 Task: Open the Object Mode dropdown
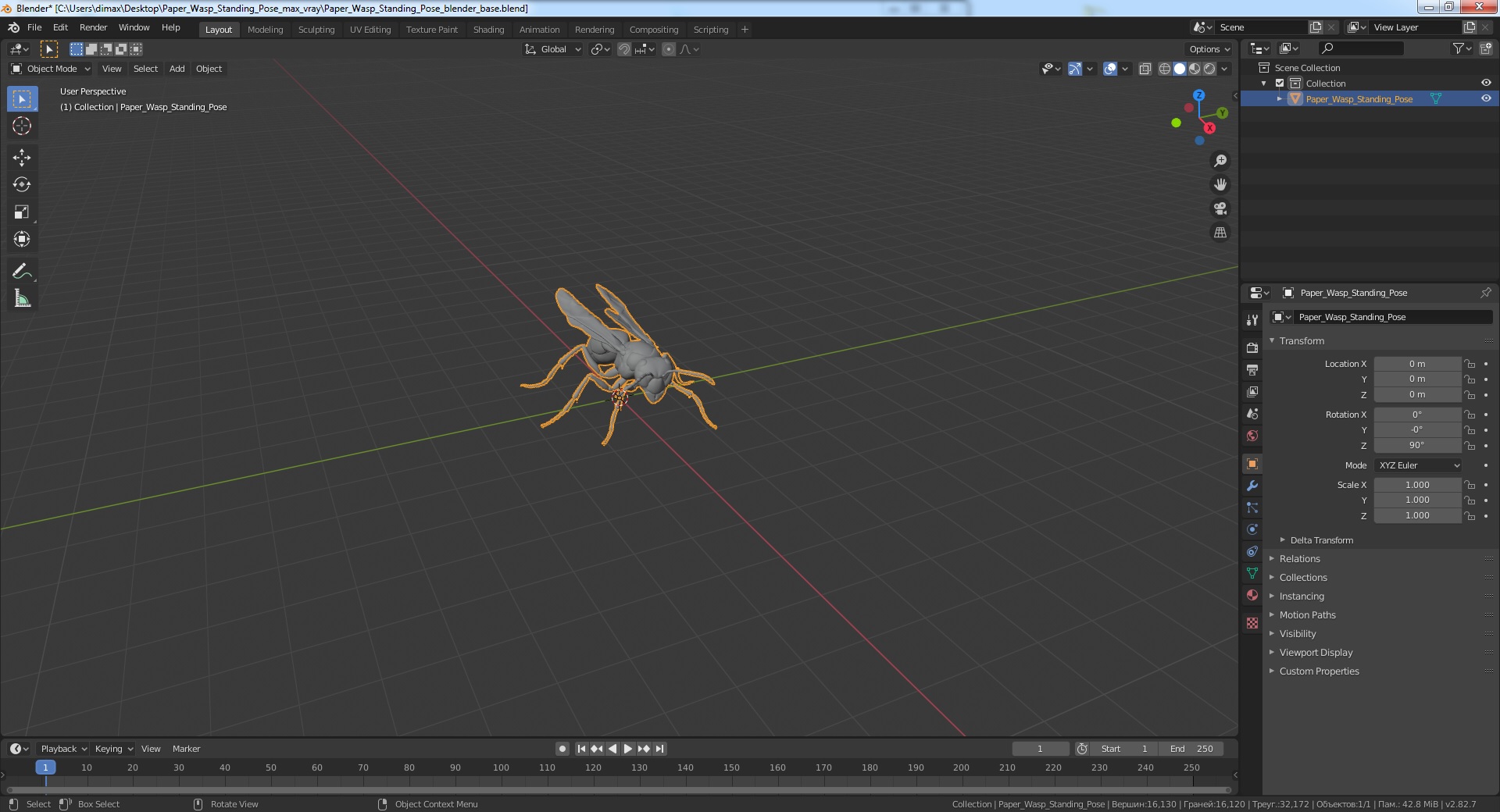point(51,69)
